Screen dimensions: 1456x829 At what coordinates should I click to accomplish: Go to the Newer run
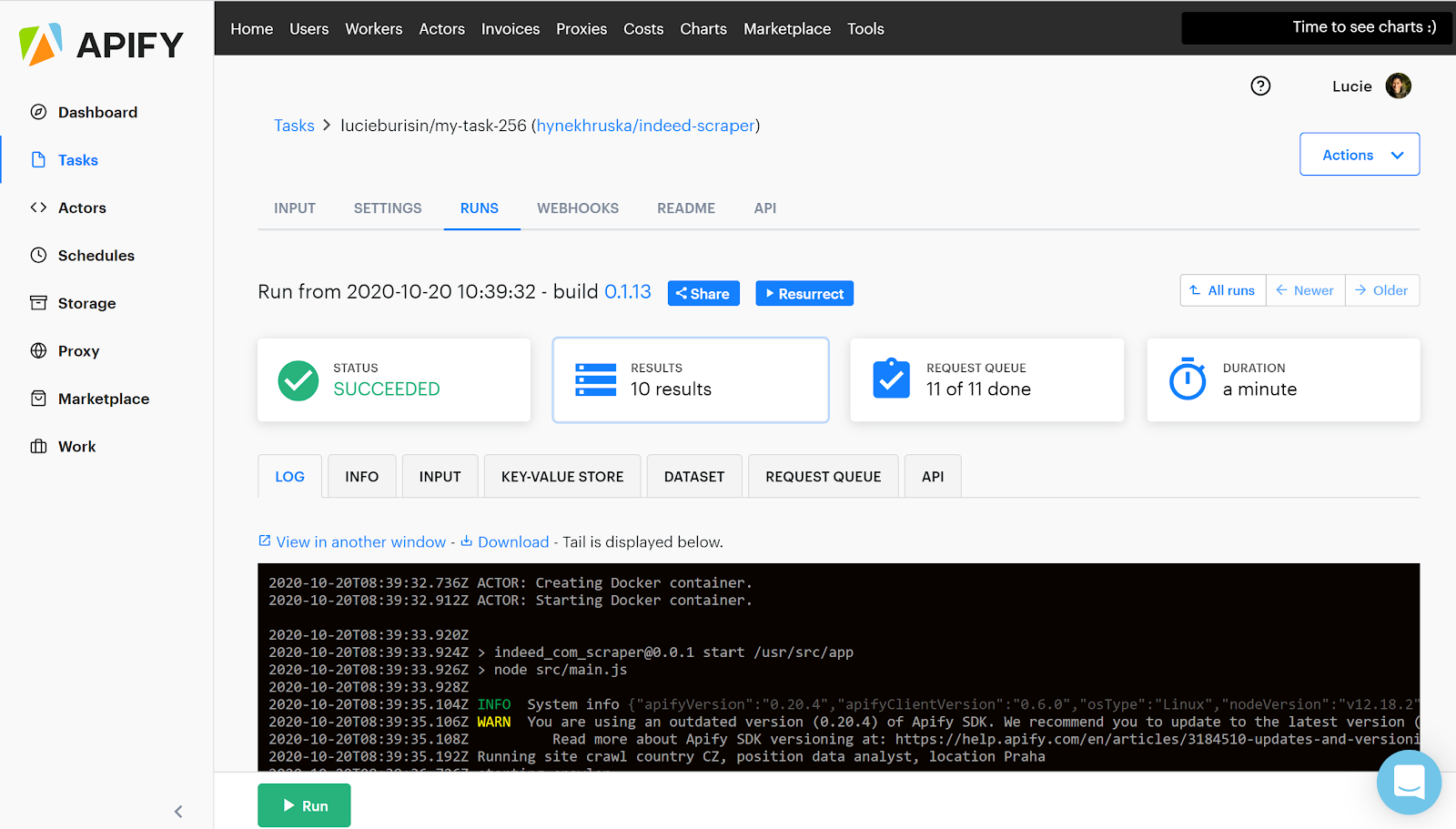coord(1305,290)
